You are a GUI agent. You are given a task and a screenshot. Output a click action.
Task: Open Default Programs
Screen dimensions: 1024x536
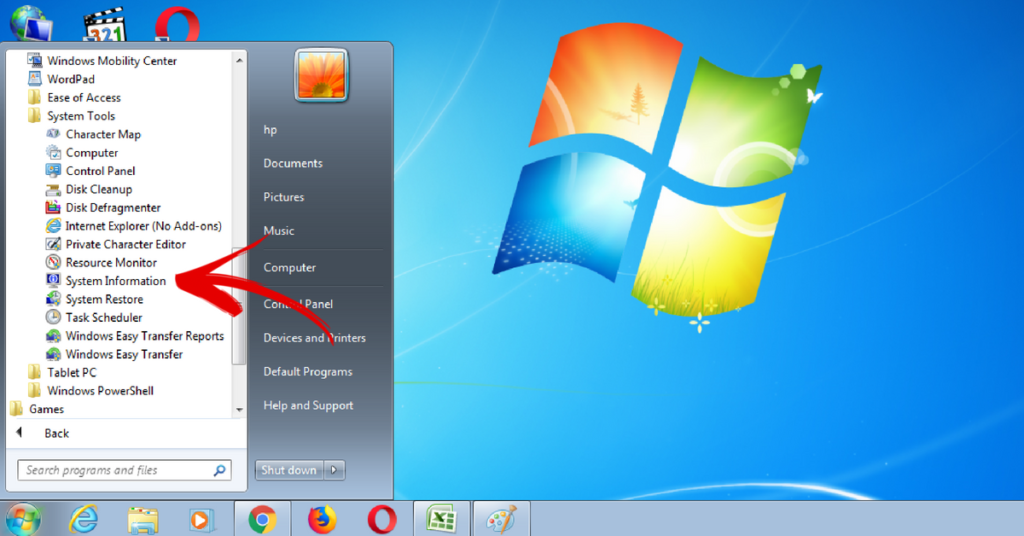[x=308, y=372]
